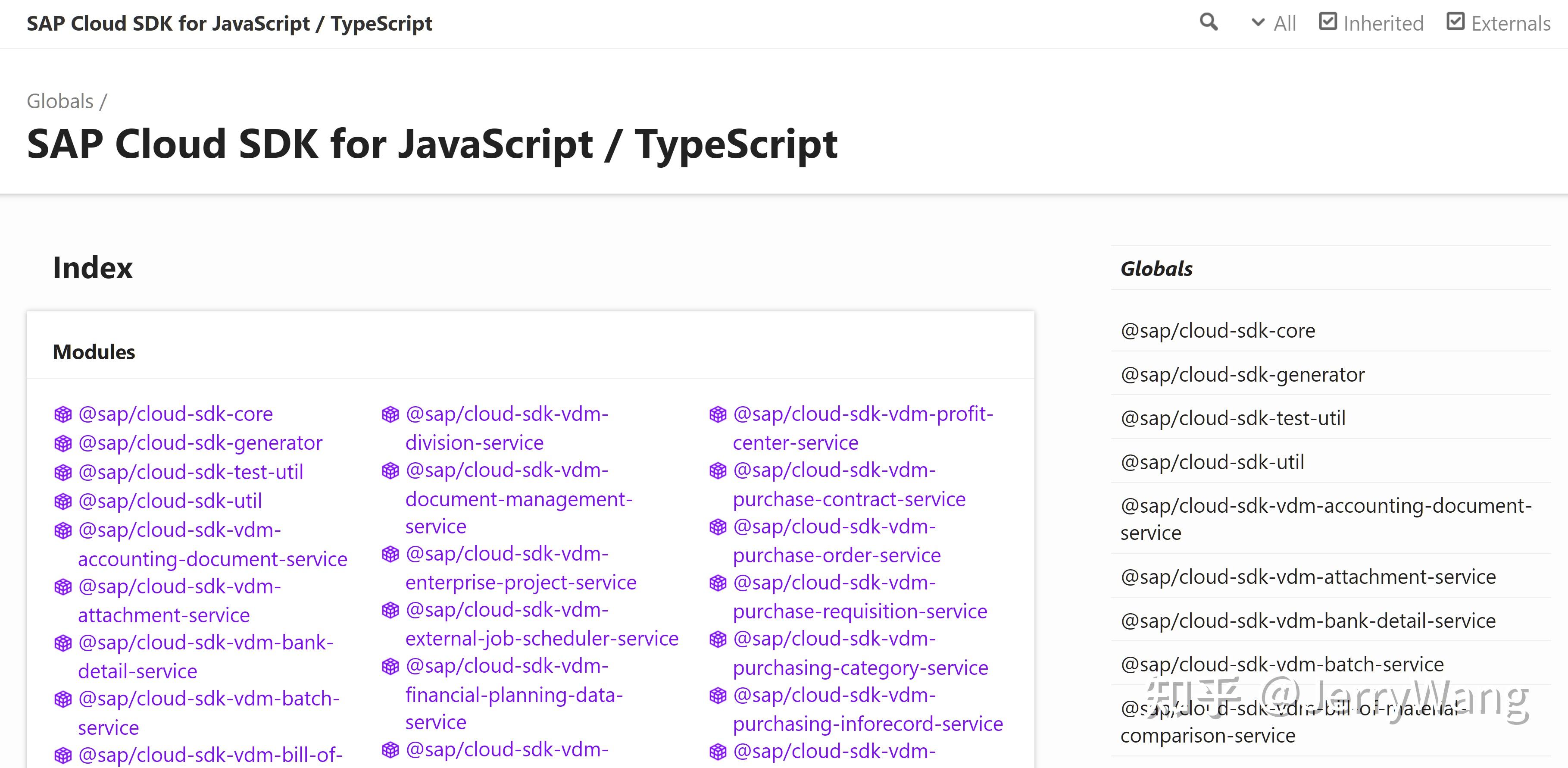Click module icon beside vdm-purchase-order-service
1568x768 pixels.
pyautogui.click(x=718, y=527)
